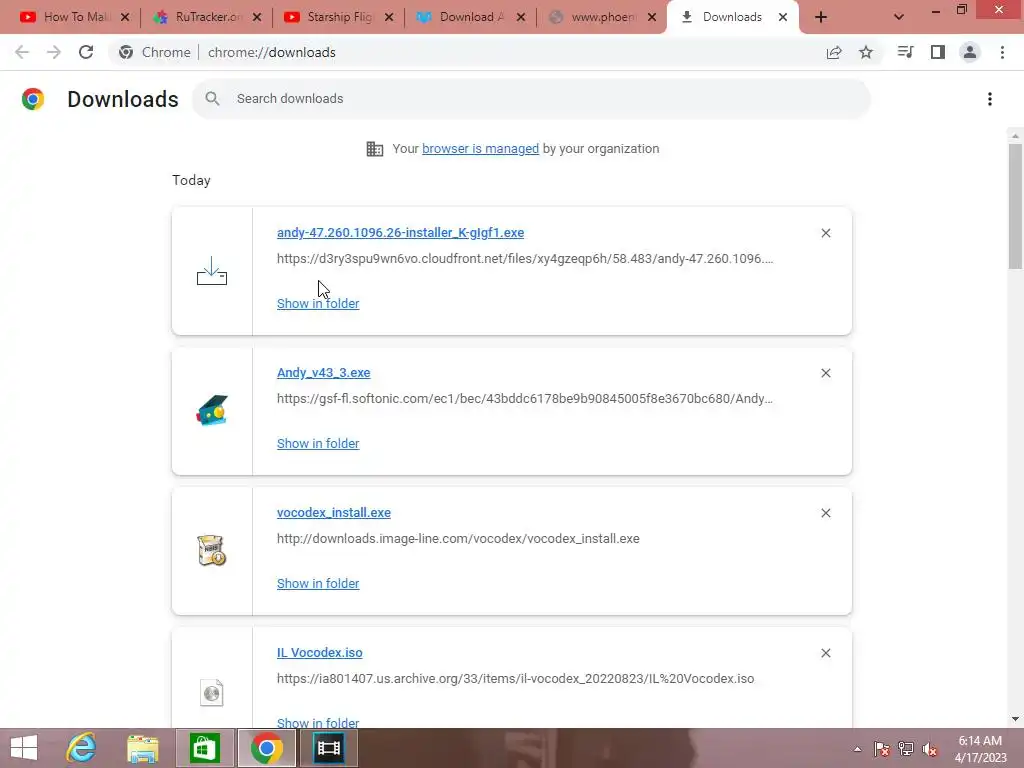Image resolution: width=1024 pixels, height=768 pixels.
Task: Open the Chrome main three-dot menu
Action: click(1002, 52)
